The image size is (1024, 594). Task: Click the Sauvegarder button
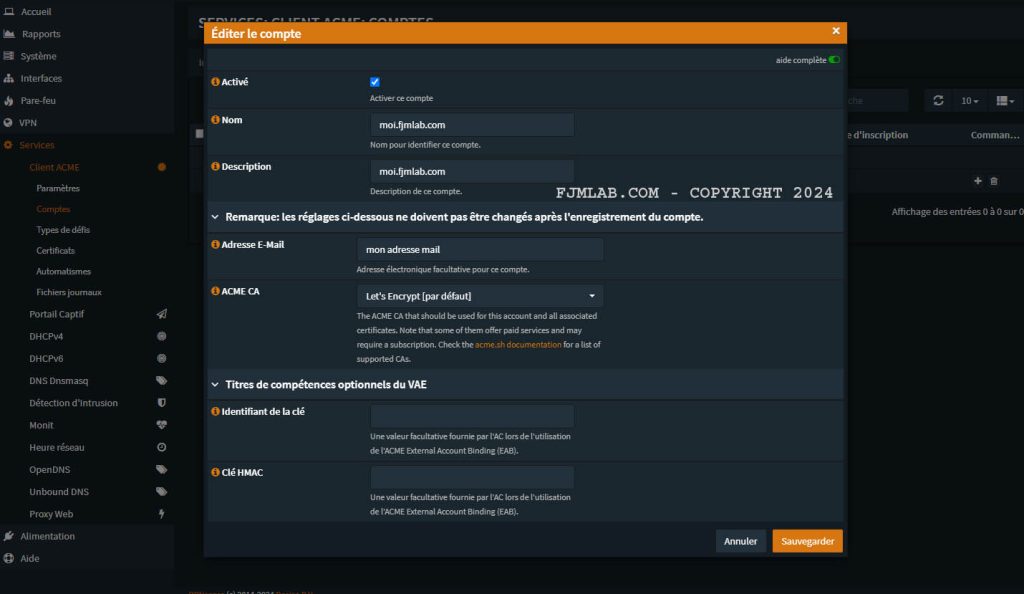pyautogui.click(x=807, y=541)
